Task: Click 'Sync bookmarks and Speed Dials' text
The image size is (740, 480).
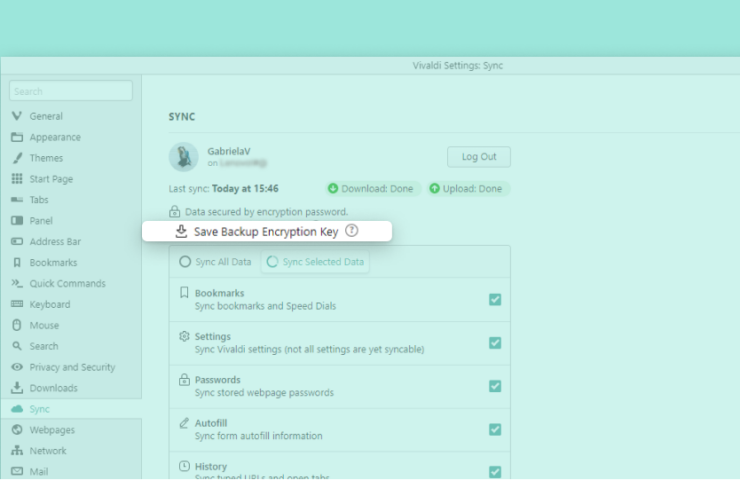Action: [x=266, y=306]
